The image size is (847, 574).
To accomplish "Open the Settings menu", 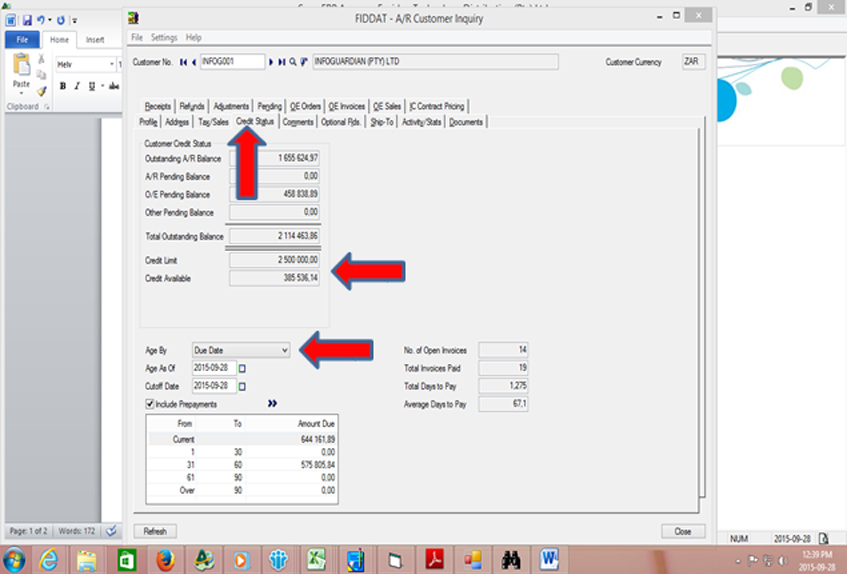I will point(164,37).
